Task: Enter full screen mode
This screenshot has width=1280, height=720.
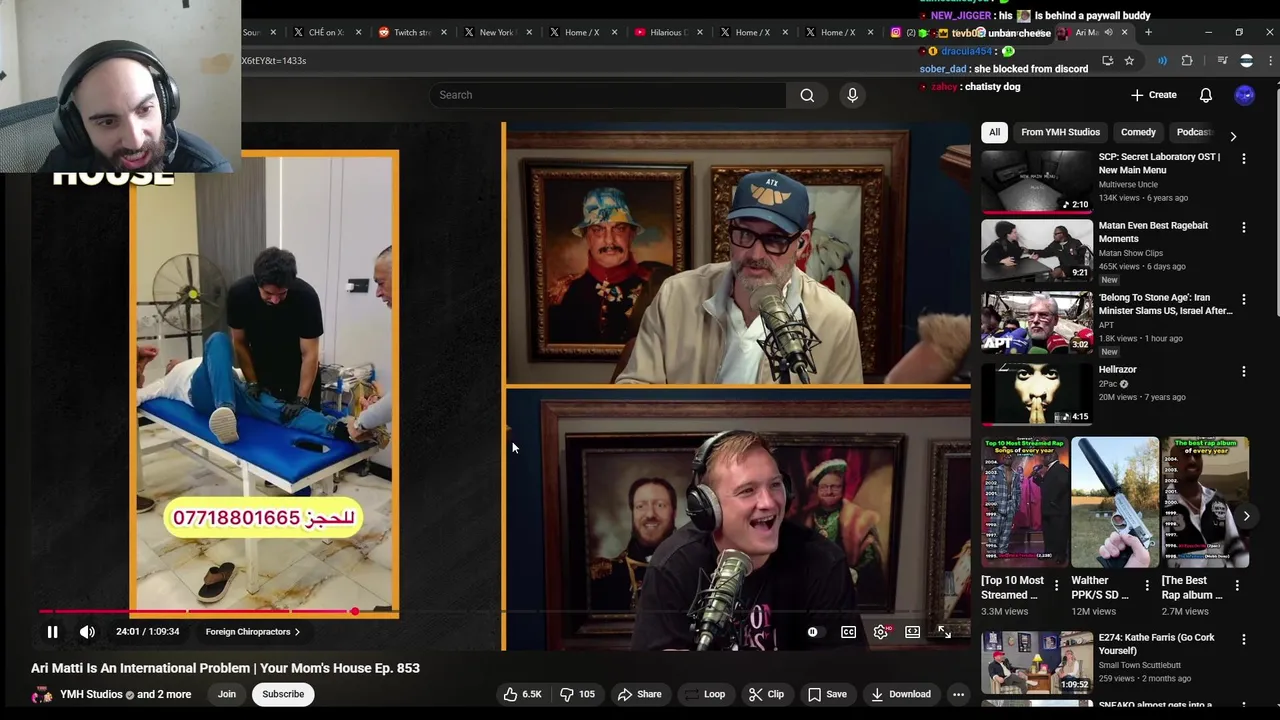Action: click(x=944, y=632)
